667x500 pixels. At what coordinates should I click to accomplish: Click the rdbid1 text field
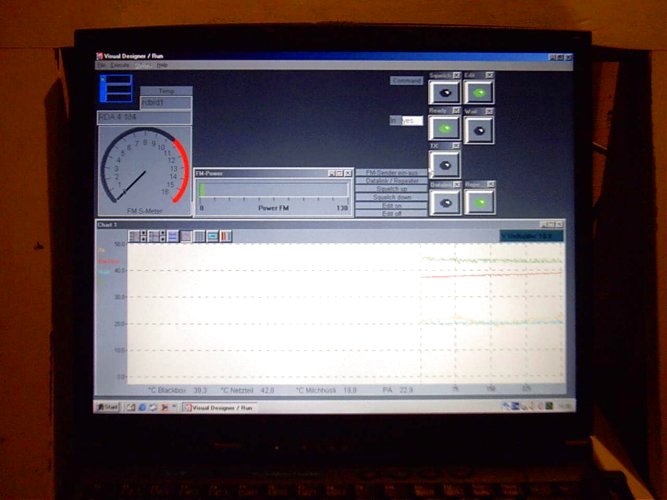coord(165,103)
